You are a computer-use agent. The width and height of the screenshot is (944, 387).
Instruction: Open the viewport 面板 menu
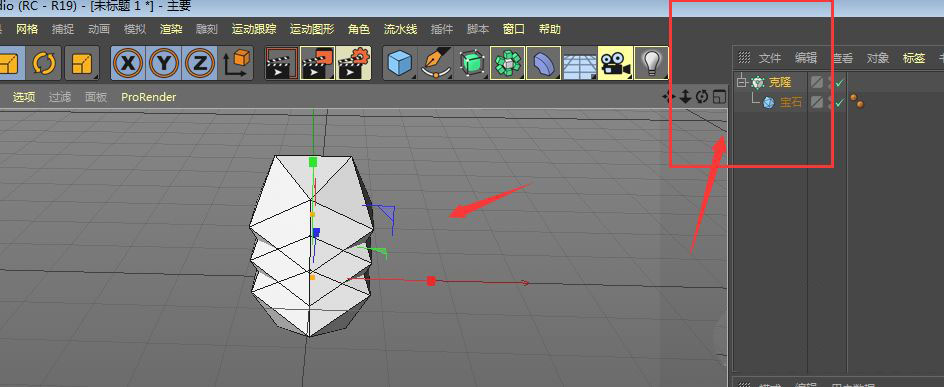click(x=96, y=97)
